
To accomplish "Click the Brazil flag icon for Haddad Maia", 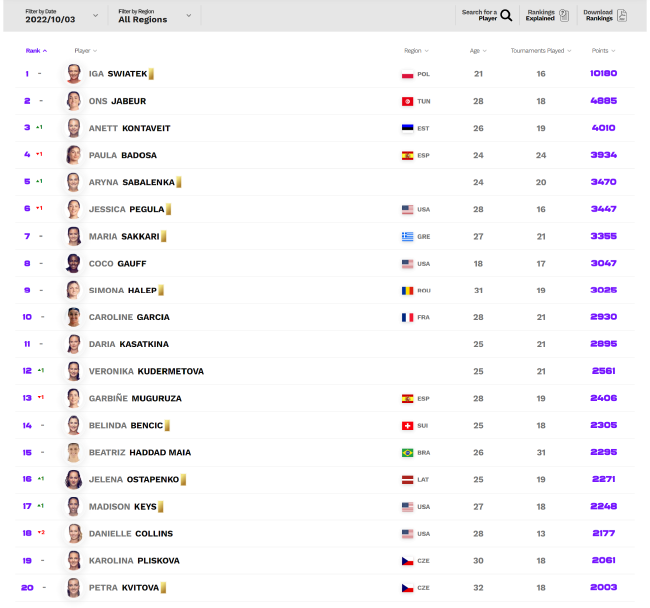I will click(x=407, y=453).
